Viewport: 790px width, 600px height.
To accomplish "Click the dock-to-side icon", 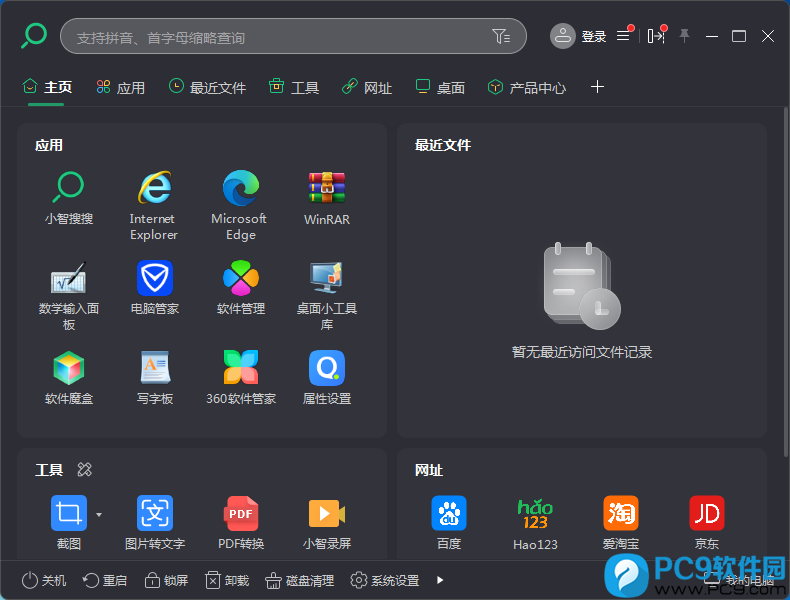I will [656, 36].
